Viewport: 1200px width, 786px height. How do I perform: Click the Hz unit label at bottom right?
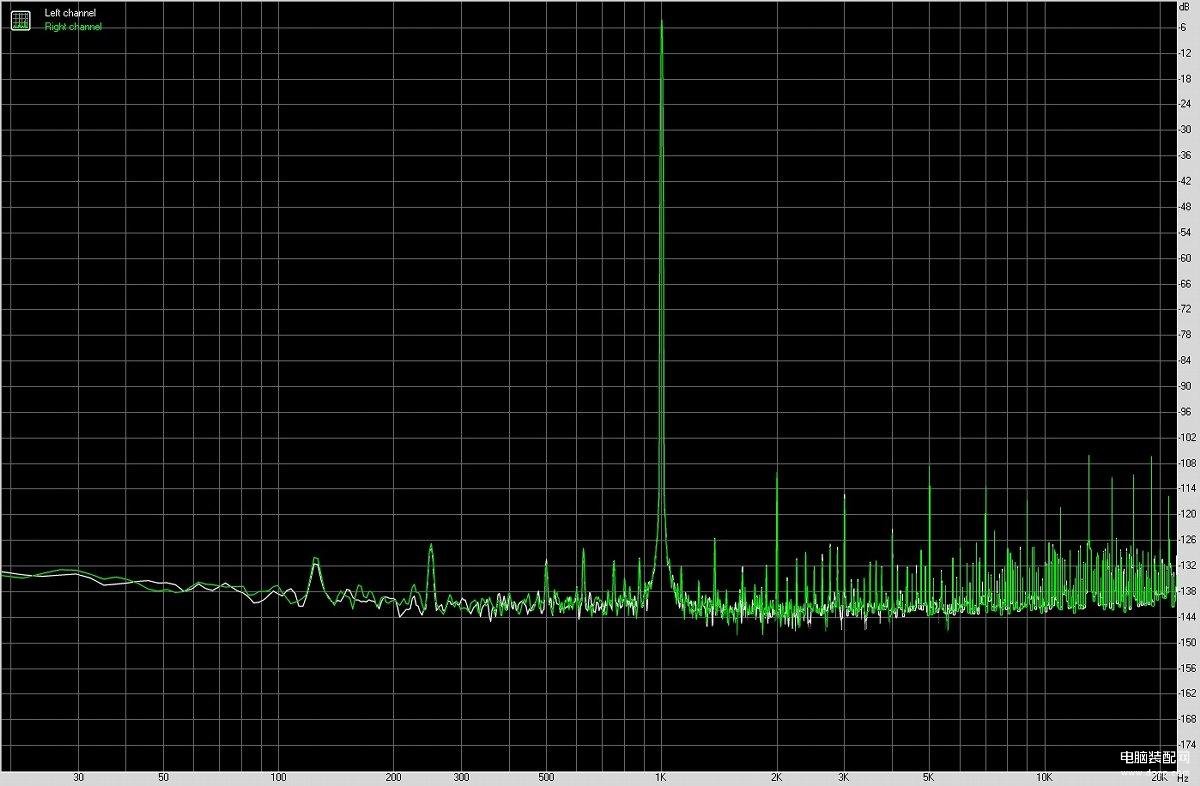pyautogui.click(x=1184, y=777)
